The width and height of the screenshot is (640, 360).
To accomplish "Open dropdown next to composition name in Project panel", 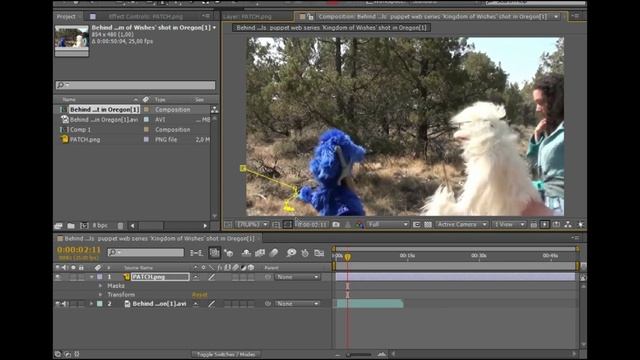I will click(214, 28).
